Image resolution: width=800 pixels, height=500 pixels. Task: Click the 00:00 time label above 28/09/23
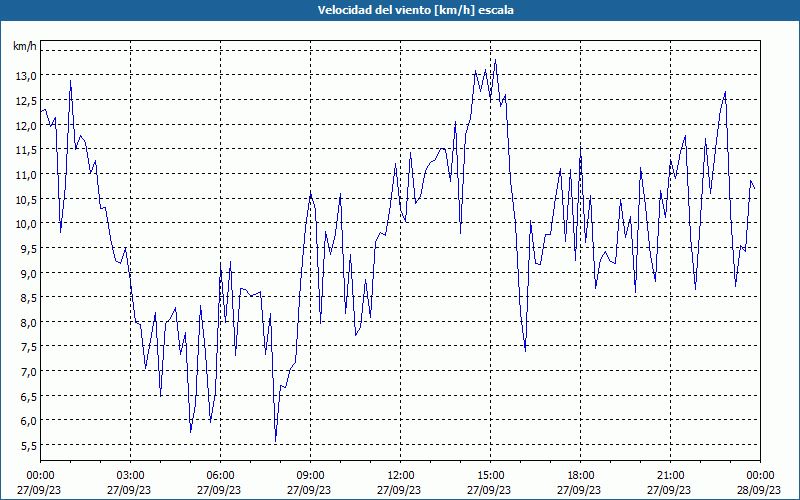[760, 476]
